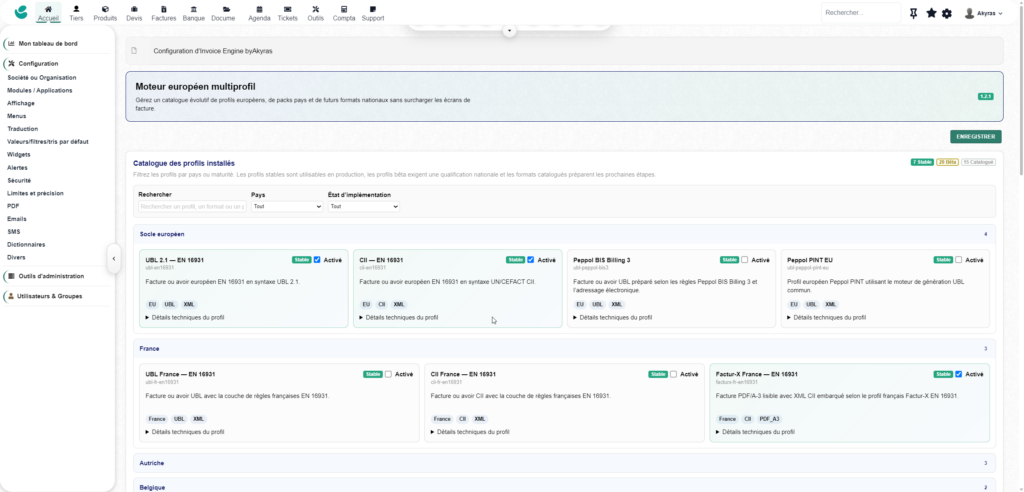Viewport: 1024px width, 492px height.
Task: Collapse the left sidebar with arrow handle
Action: click(114, 258)
